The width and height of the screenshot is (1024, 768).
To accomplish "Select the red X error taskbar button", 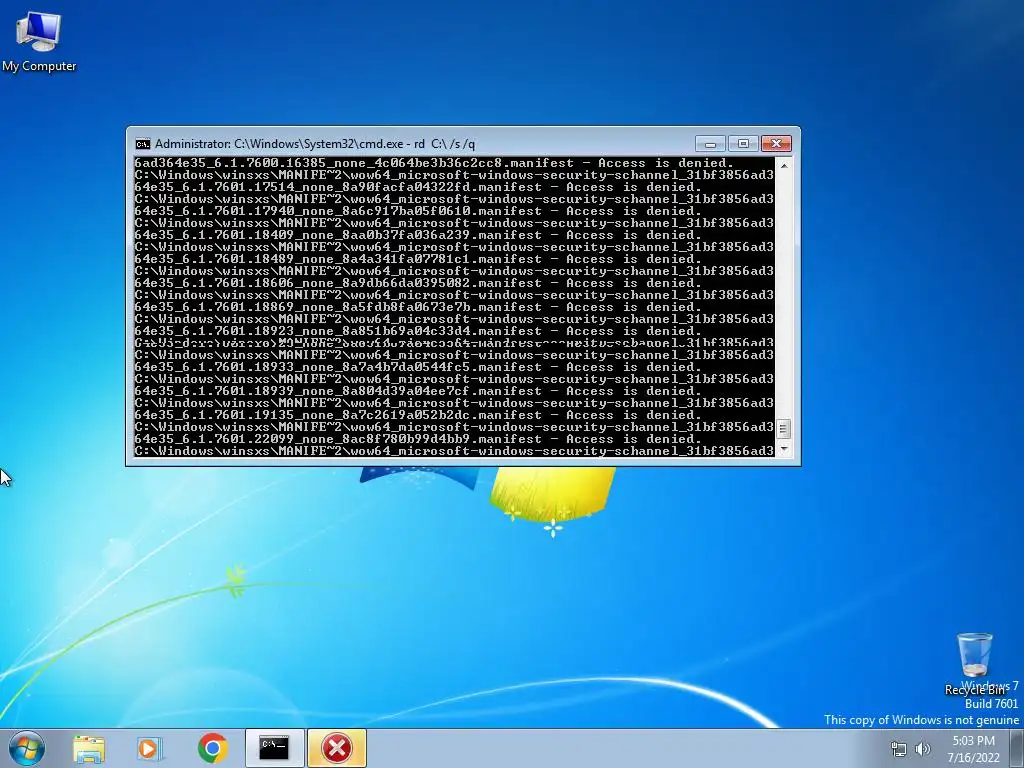I will 337,748.
